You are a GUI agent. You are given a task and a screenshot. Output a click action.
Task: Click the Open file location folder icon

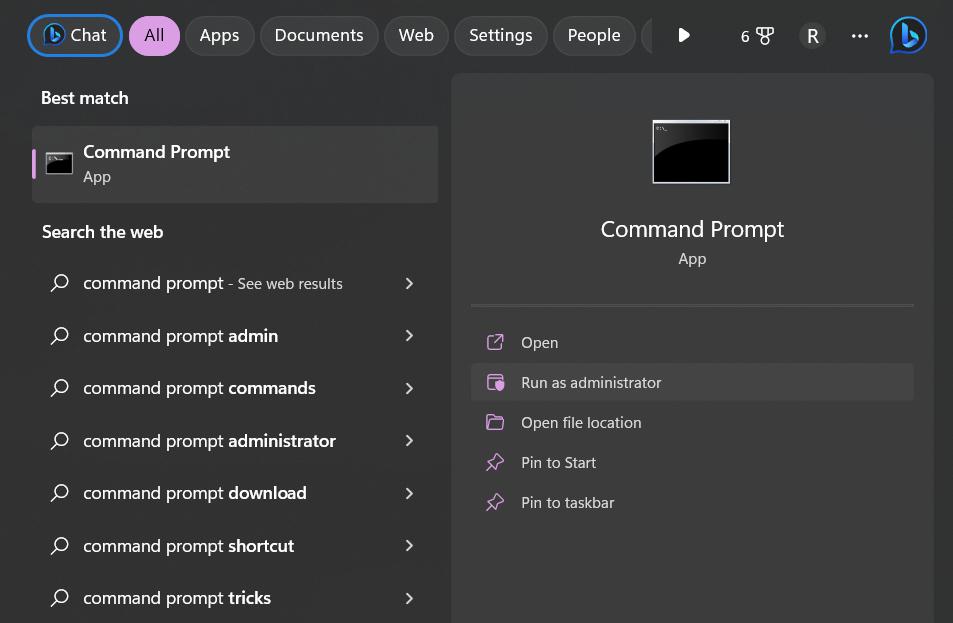click(x=495, y=423)
